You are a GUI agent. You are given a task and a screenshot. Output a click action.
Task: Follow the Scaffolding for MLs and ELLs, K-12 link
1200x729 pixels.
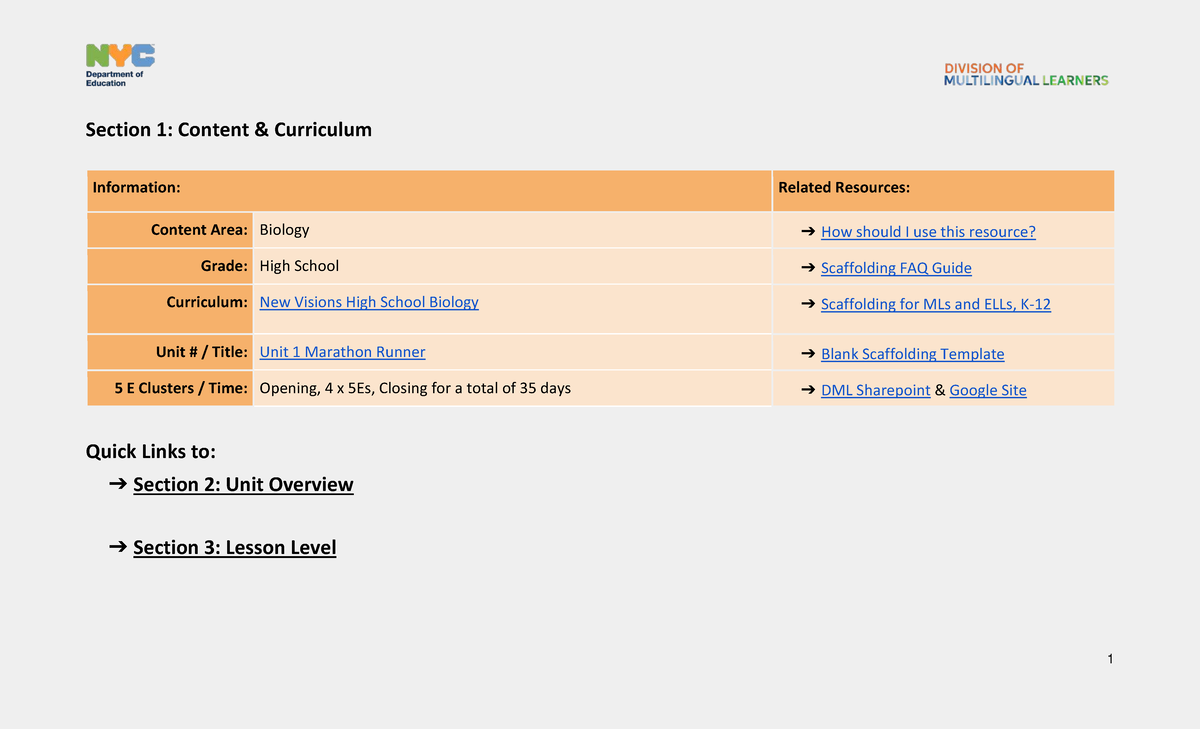tap(935, 304)
